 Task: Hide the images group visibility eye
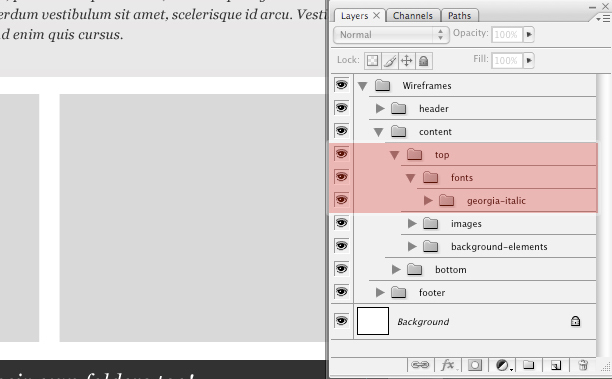click(x=342, y=223)
